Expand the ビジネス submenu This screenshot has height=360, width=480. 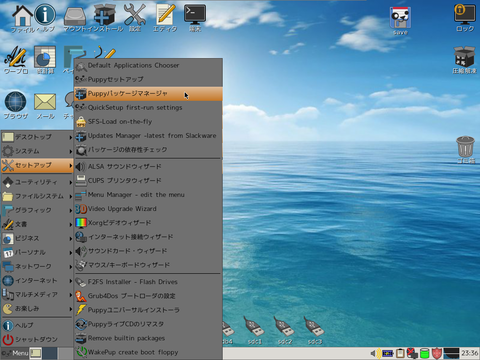coord(37,238)
